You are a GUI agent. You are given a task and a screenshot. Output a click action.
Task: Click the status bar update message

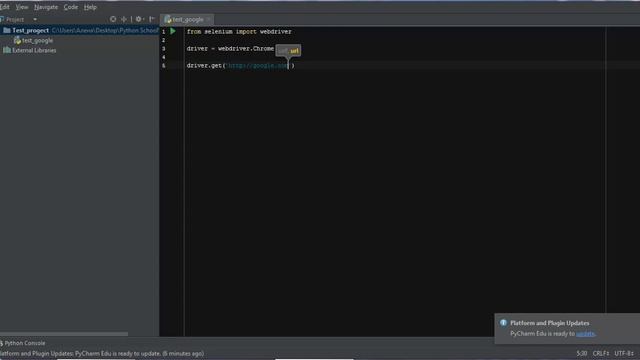click(x=102, y=353)
